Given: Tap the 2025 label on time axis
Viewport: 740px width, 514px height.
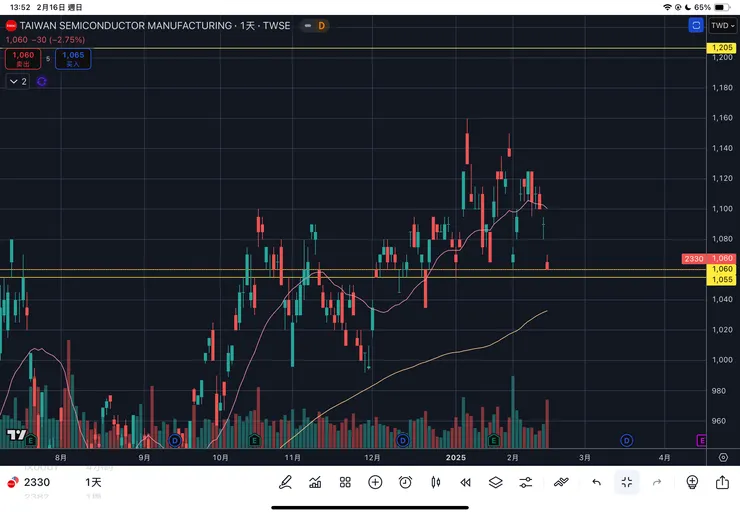Looking at the screenshot, I should click(456, 458).
